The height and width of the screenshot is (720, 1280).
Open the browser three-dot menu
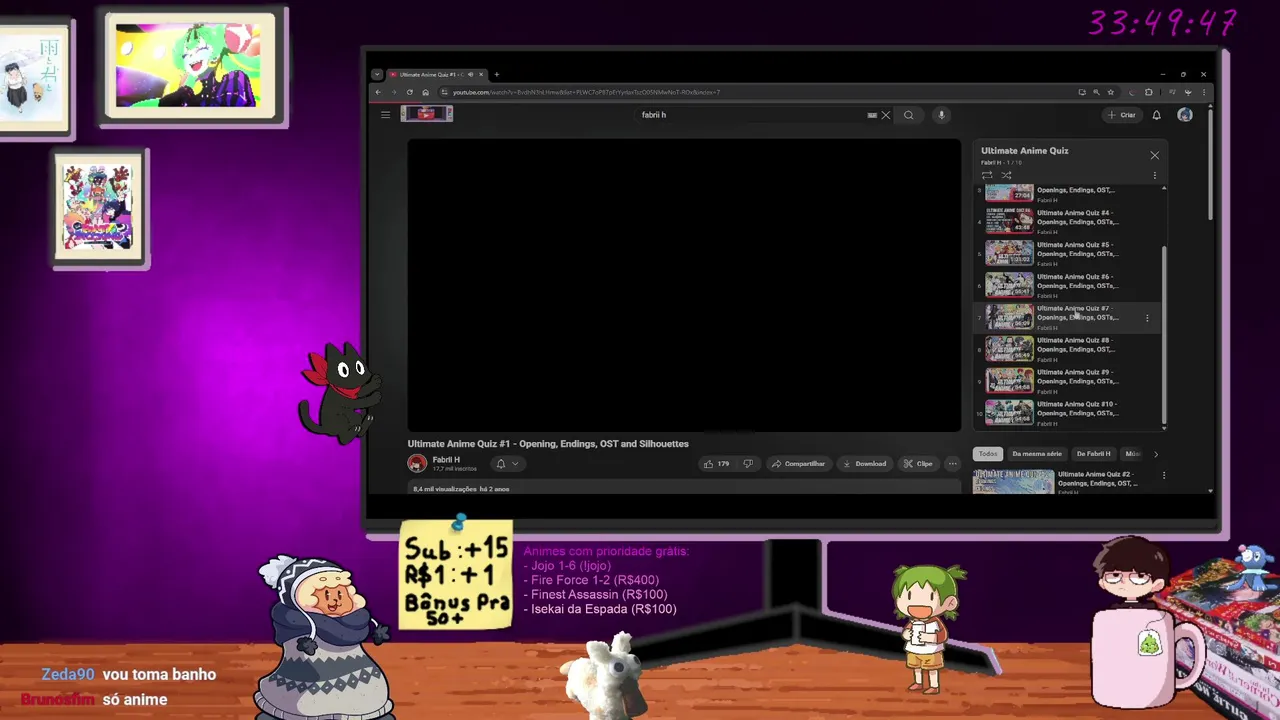(1204, 92)
